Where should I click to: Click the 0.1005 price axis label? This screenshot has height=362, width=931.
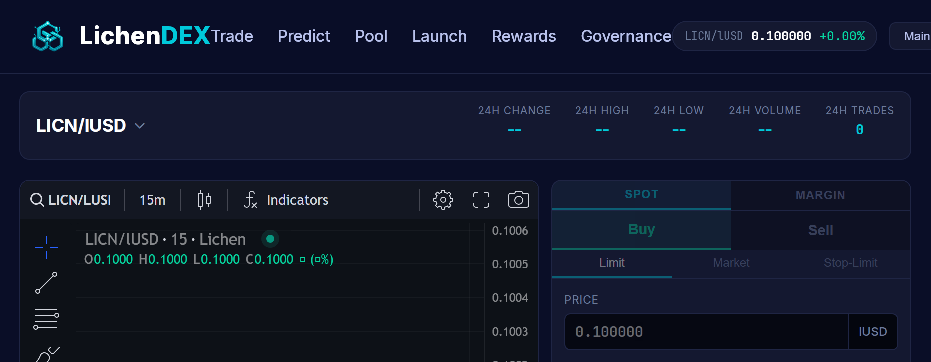[x=510, y=264]
